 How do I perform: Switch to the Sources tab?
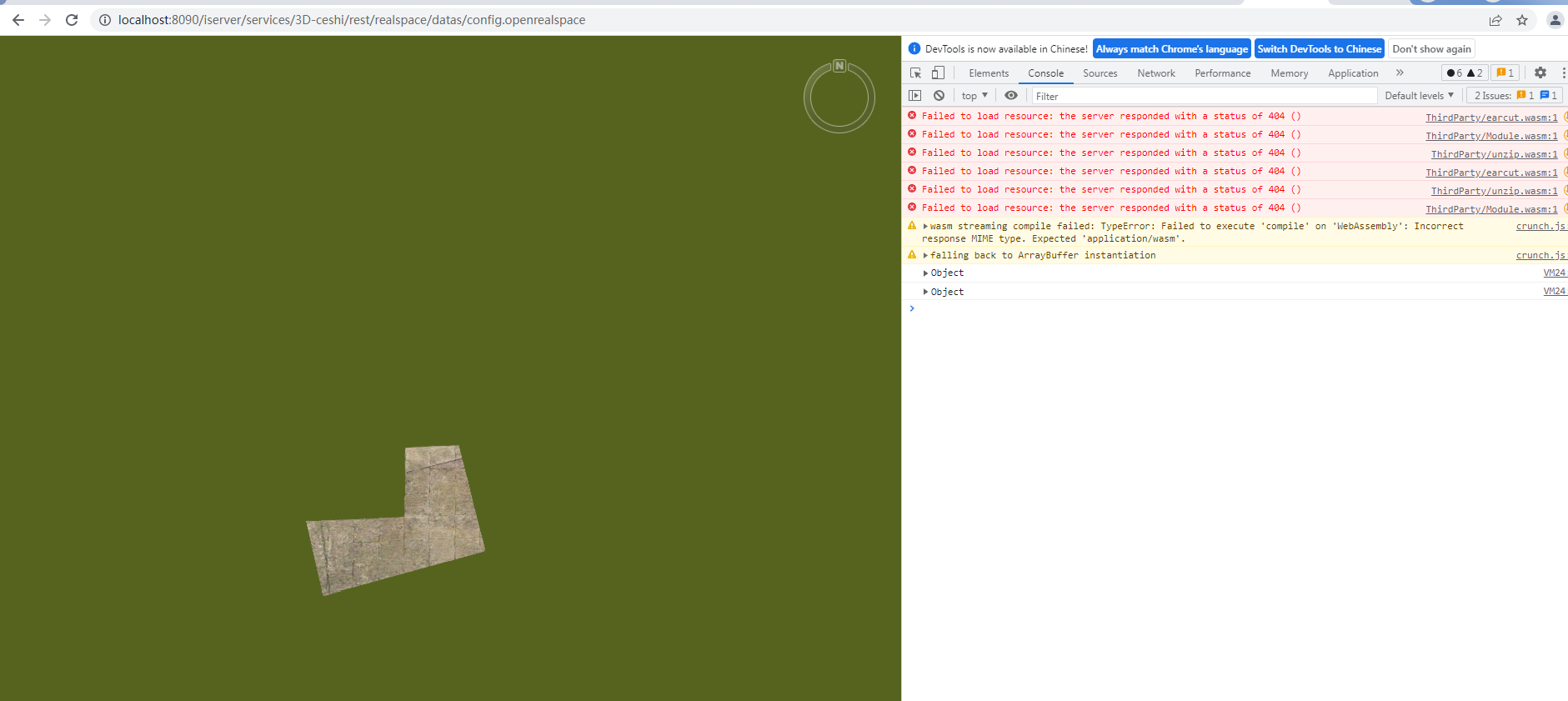[x=1100, y=73]
